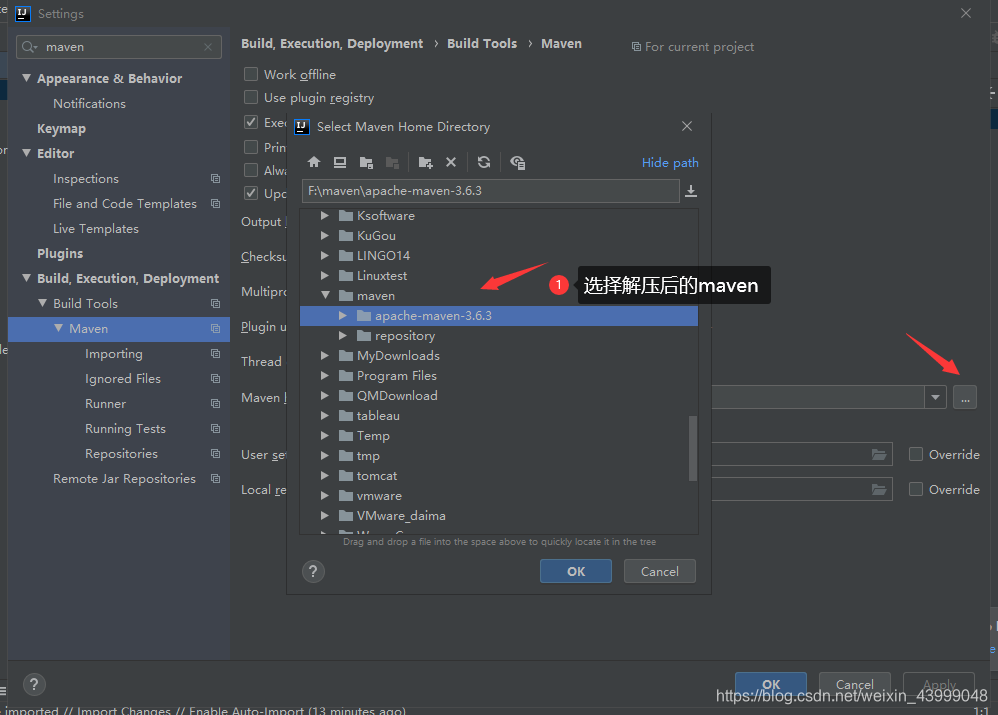Expand the Ksoftware folder
Image resolution: width=998 pixels, height=715 pixels.
point(325,216)
